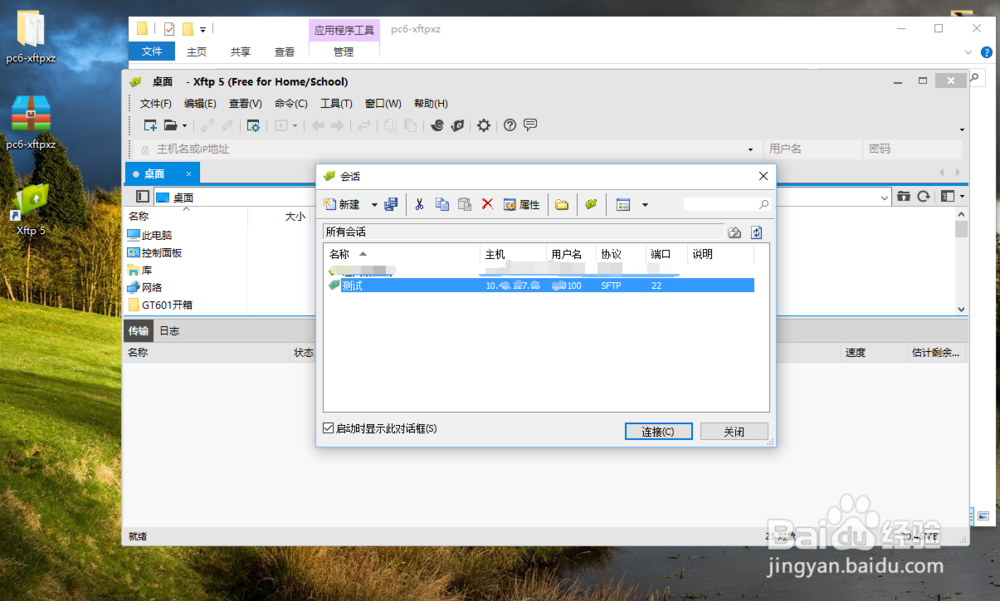Open the 窗口(W) menu in Xftp
This screenshot has width=1000, height=601.
(383, 103)
